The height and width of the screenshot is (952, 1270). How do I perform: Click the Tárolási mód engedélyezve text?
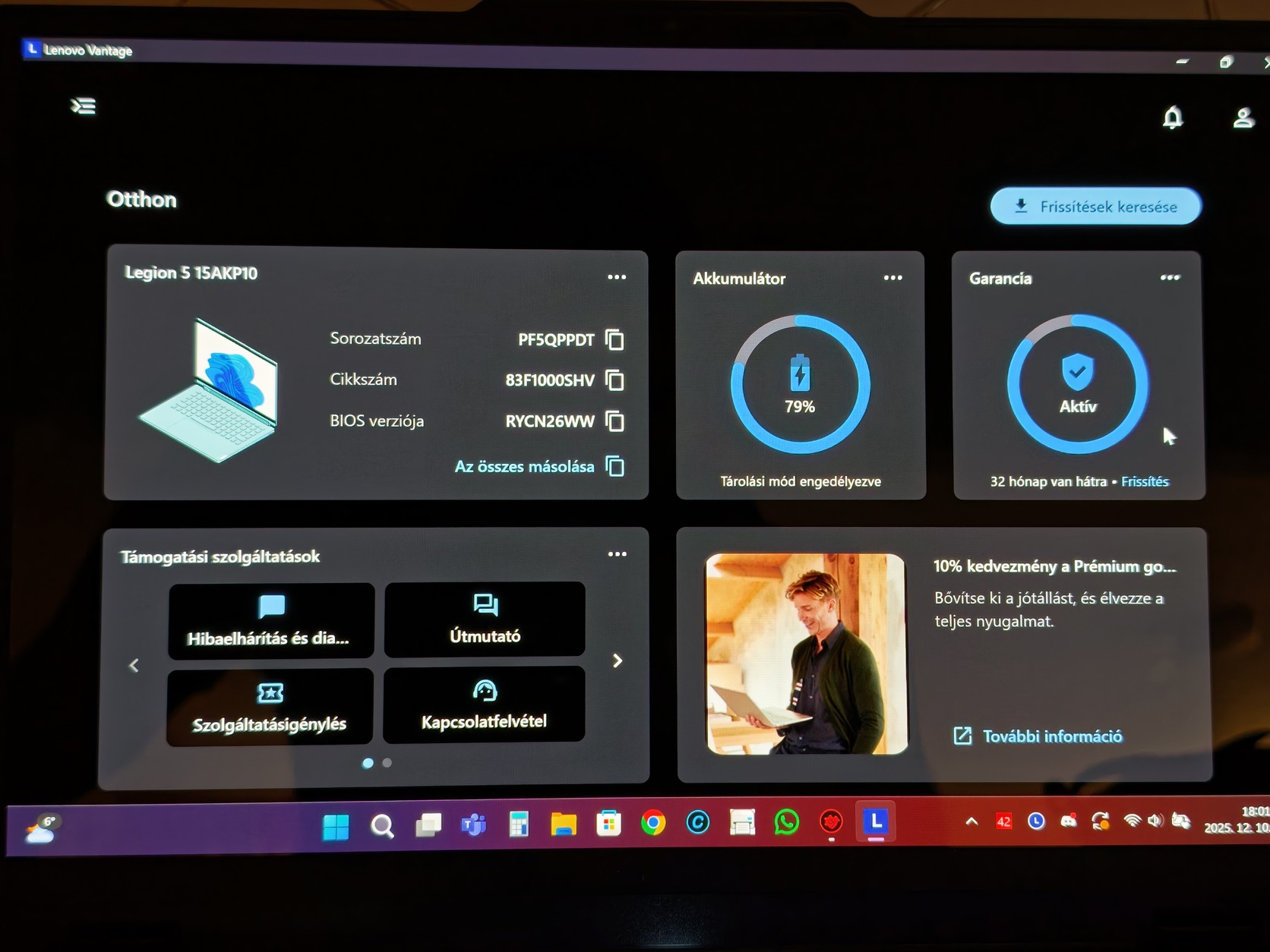point(801,481)
